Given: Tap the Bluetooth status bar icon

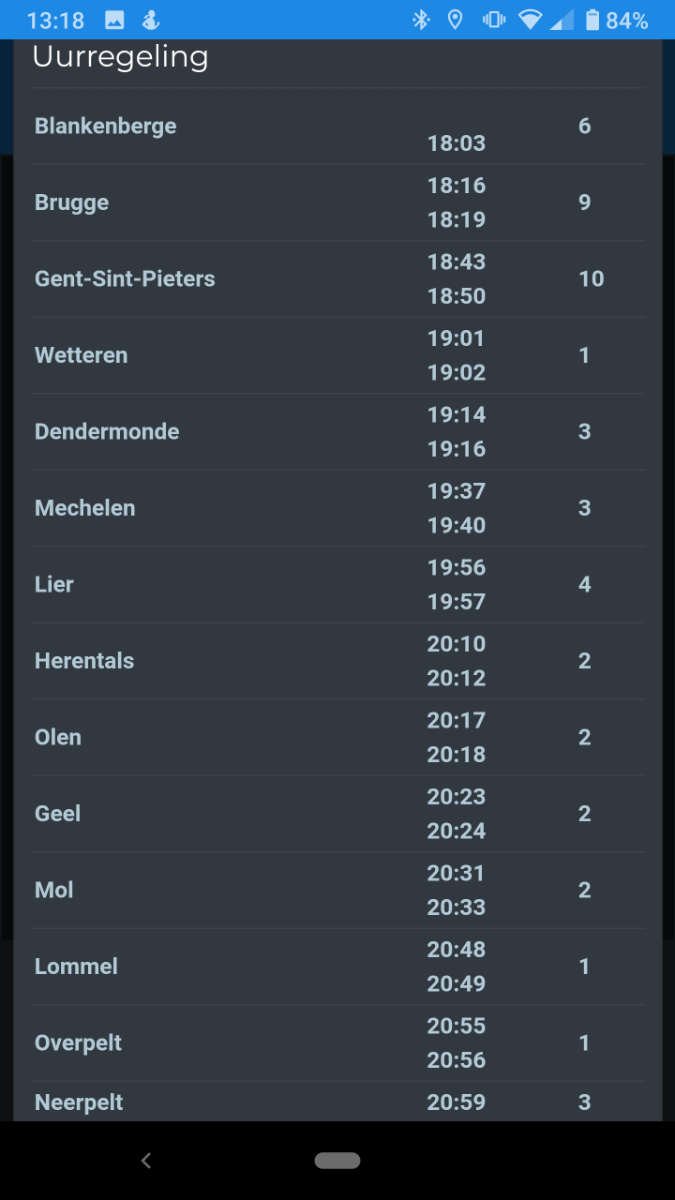Looking at the screenshot, I should tap(421, 20).
